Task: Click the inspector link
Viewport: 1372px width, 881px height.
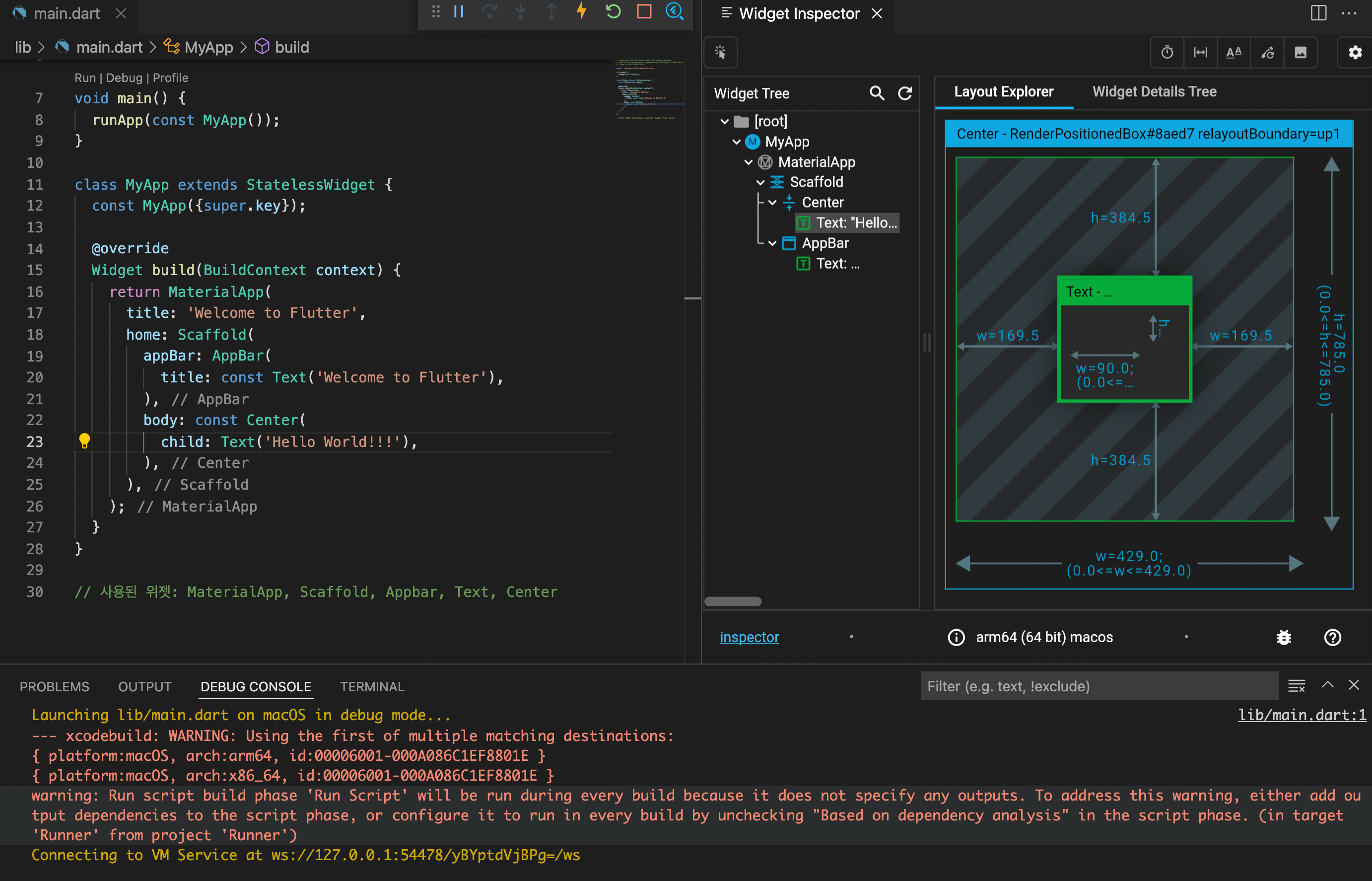Action: [x=749, y=637]
